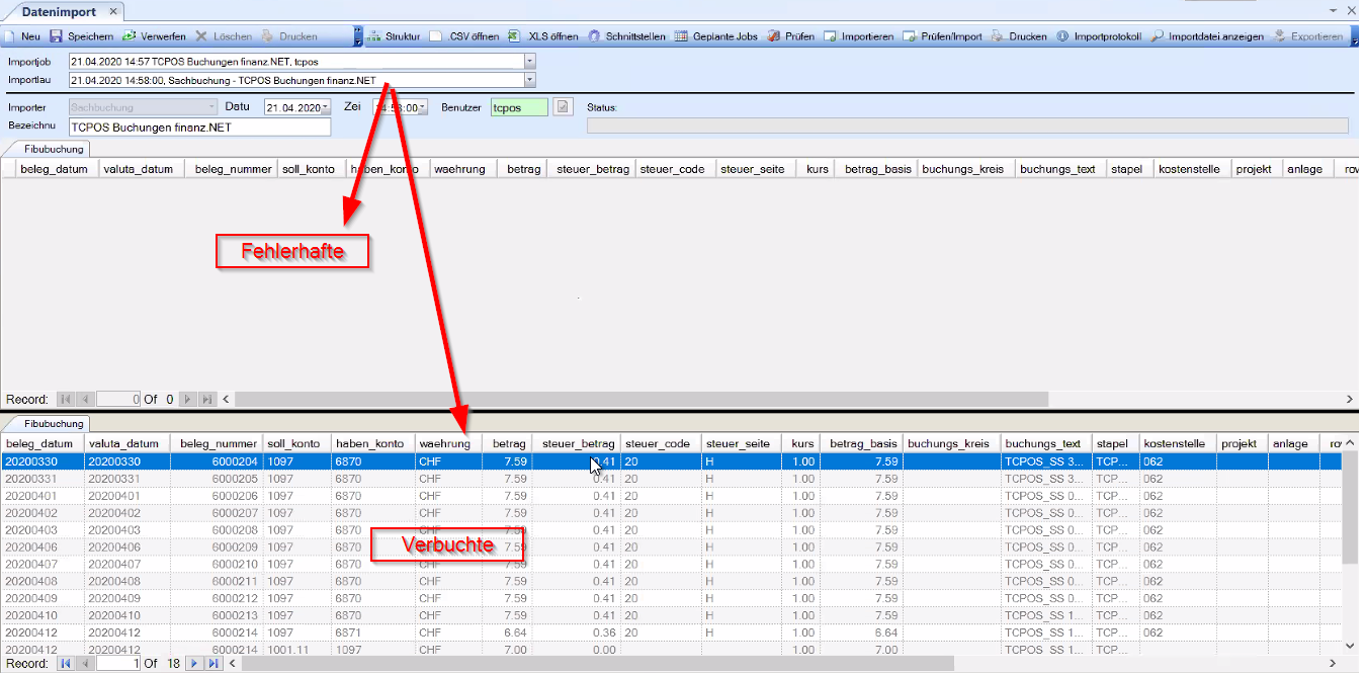Screen dimensions: 1359x673
Task: Click Importdatei anzeigen magnifier icon
Action: tap(1157, 36)
